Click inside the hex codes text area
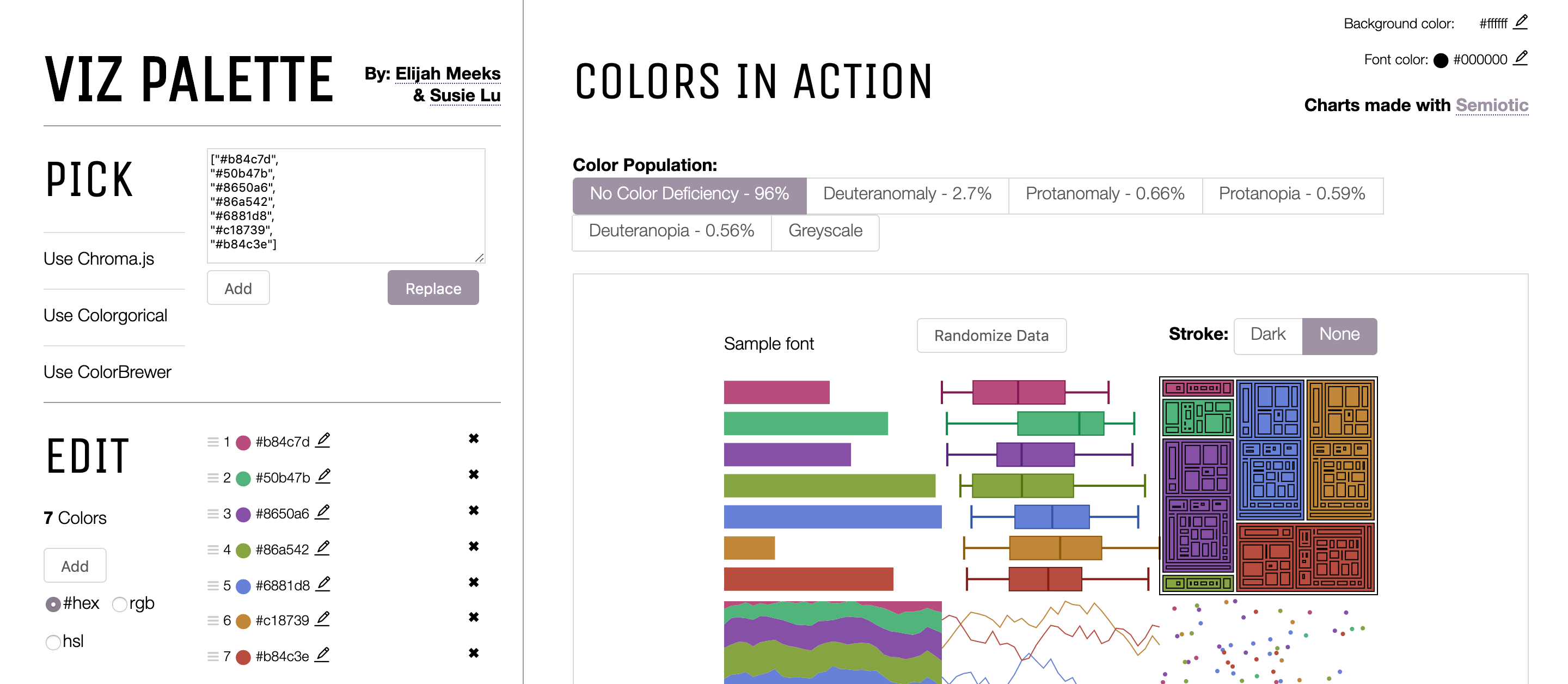 (x=345, y=205)
